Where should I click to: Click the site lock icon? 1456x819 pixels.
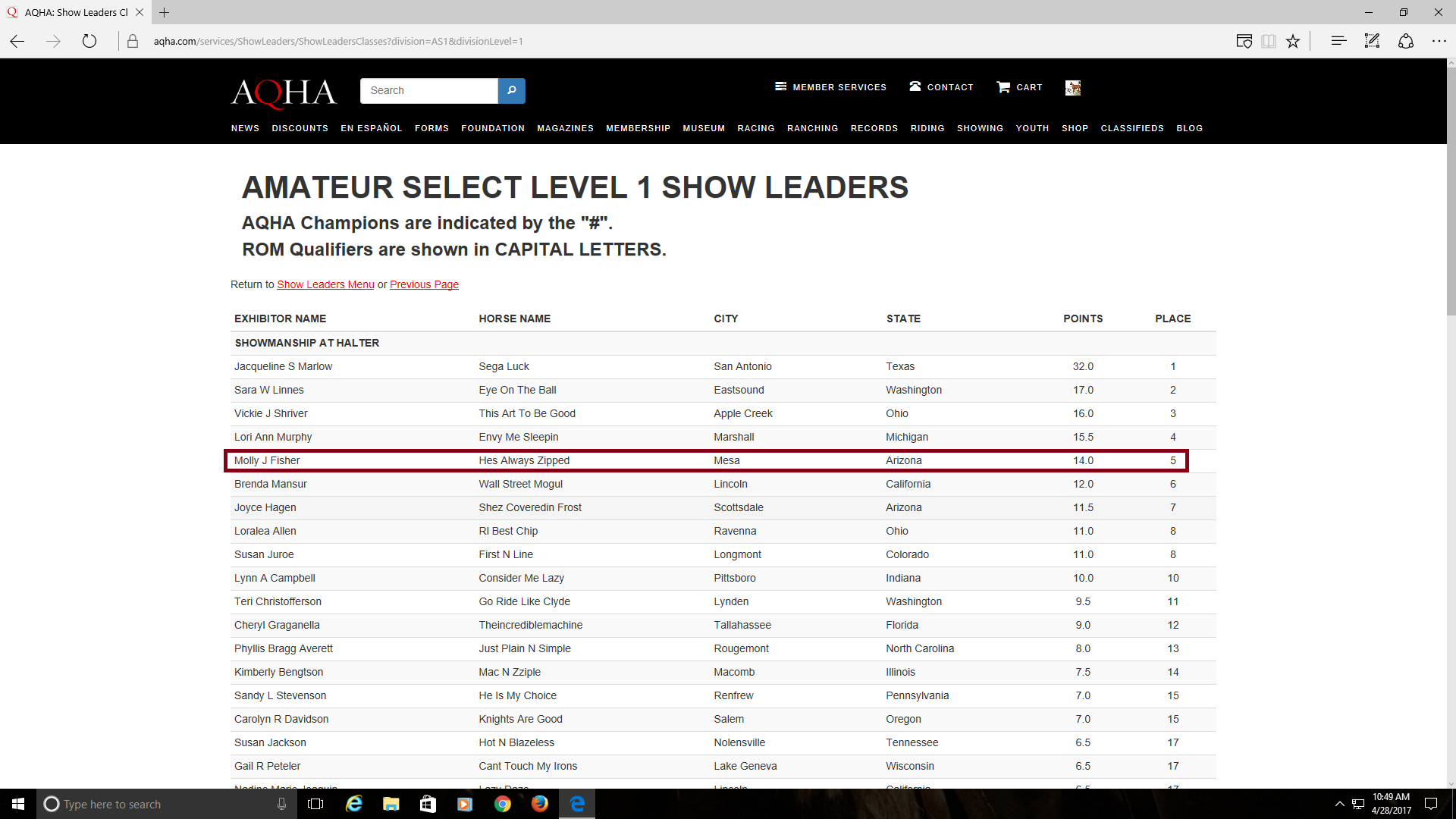point(133,41)
